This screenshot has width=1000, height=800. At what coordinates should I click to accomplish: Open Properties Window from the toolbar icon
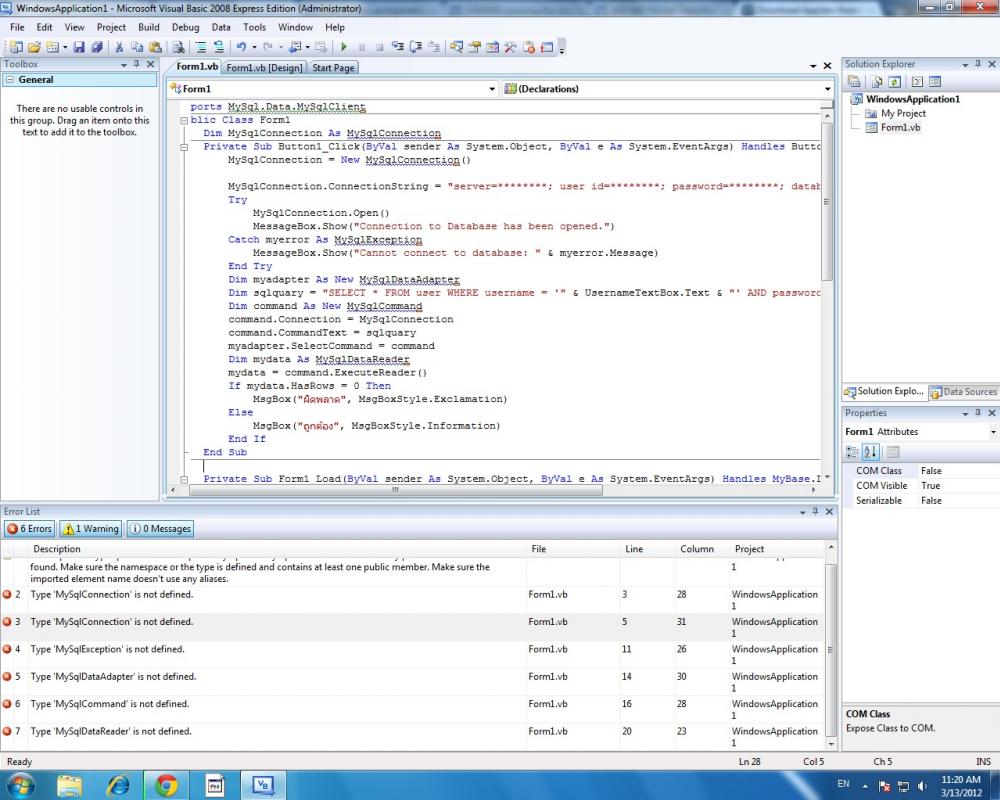pos(474,47)
